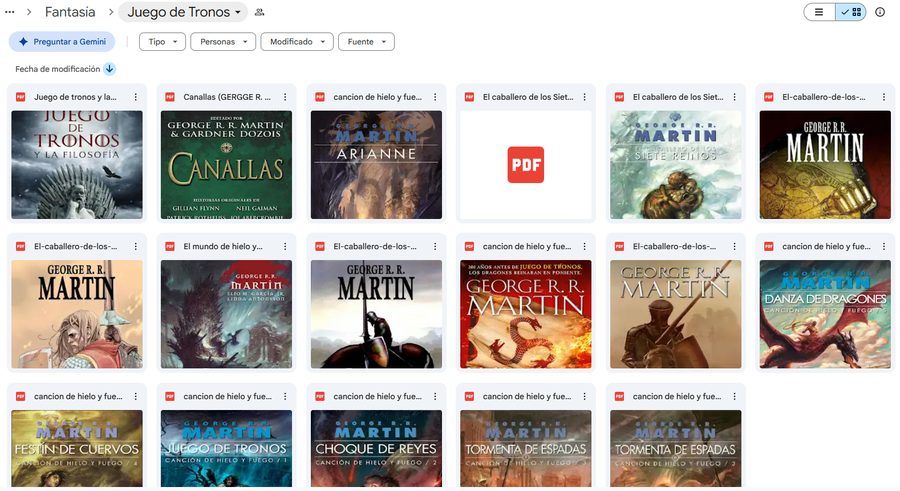Select the Festín de Cuervos cover thumbnail
Viewport: 900px width, 491px height.
coord(77,449)
